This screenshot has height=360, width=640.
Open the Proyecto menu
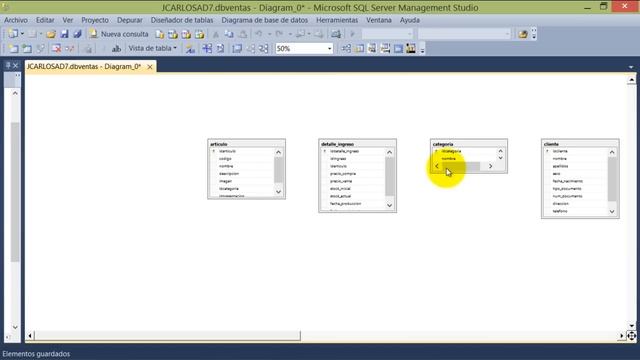click(95, 20)
